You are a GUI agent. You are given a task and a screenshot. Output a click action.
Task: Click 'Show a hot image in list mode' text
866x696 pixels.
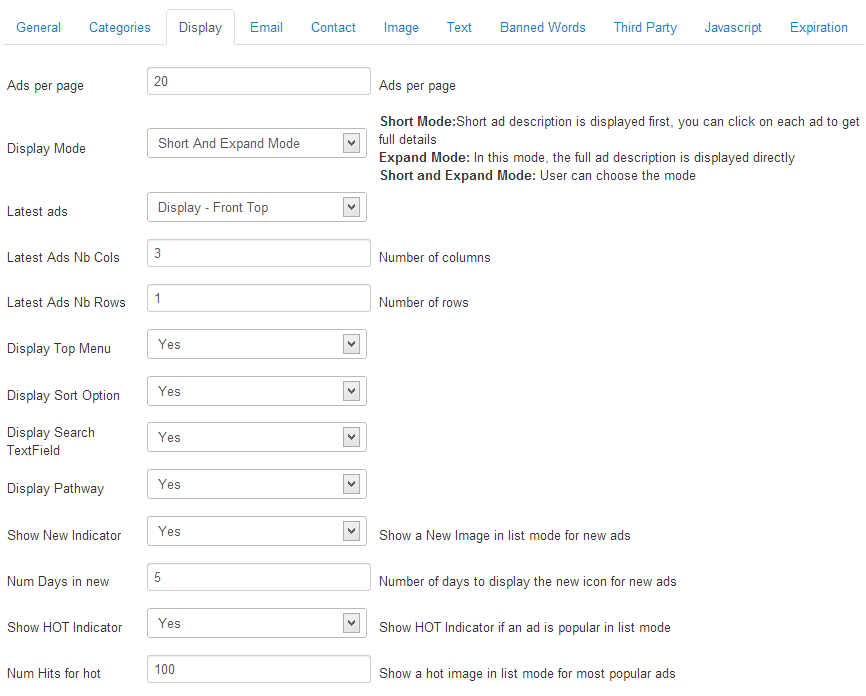[527, 674]
